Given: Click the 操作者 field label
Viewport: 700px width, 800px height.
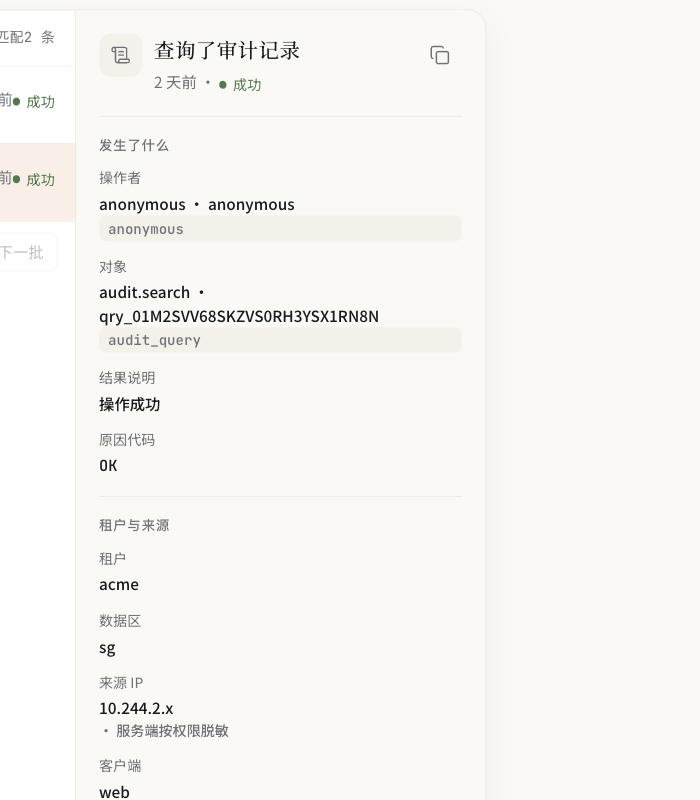Looking at the screenshot, I should click(120, 178).
